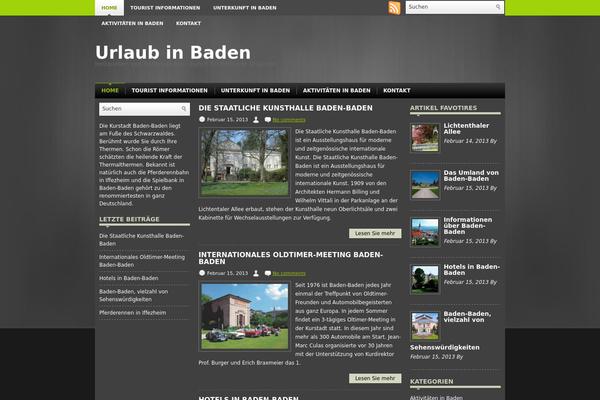Screen dimensions: 600x400
Task: Click the Letzte Beiträge heading
Action: pos(129,219)
